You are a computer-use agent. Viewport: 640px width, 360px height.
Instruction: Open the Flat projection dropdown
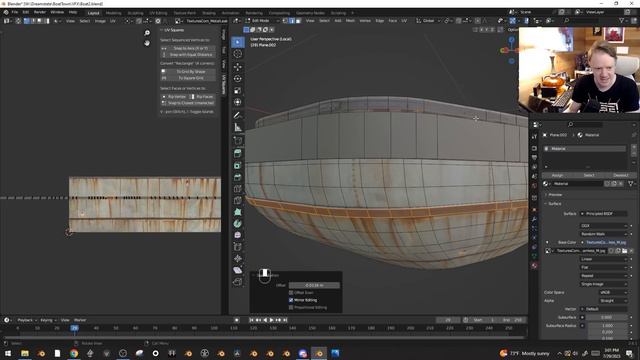604,267
